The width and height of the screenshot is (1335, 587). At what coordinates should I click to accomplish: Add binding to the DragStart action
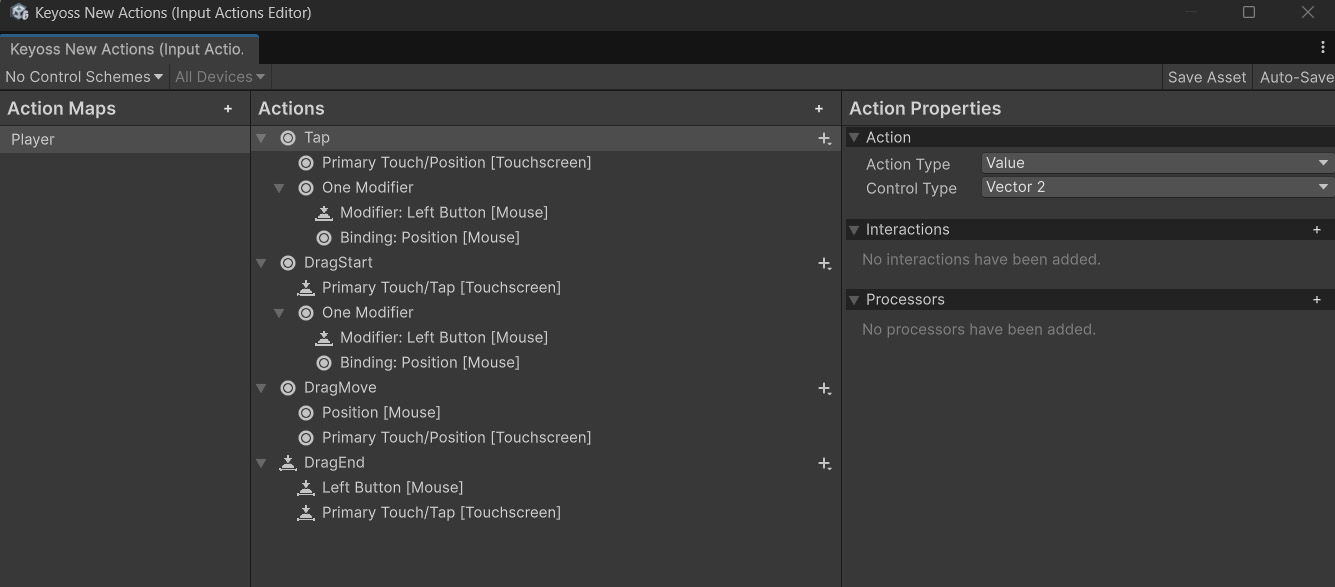824,264
